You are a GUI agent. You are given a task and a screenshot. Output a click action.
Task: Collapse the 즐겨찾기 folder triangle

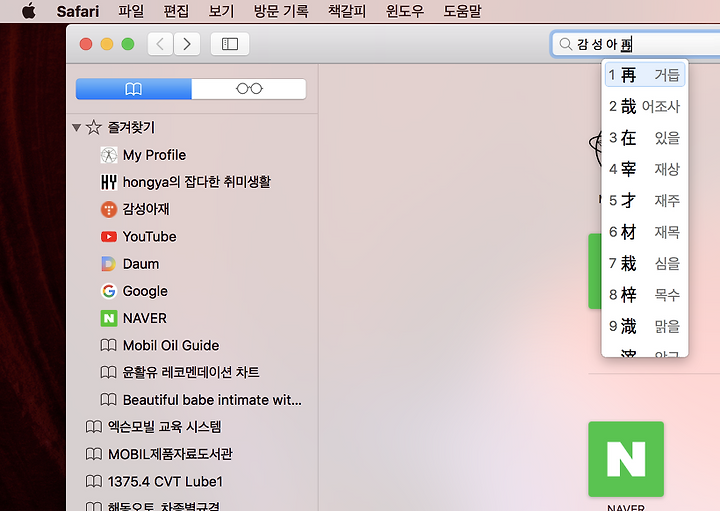(x=77, y=128)
